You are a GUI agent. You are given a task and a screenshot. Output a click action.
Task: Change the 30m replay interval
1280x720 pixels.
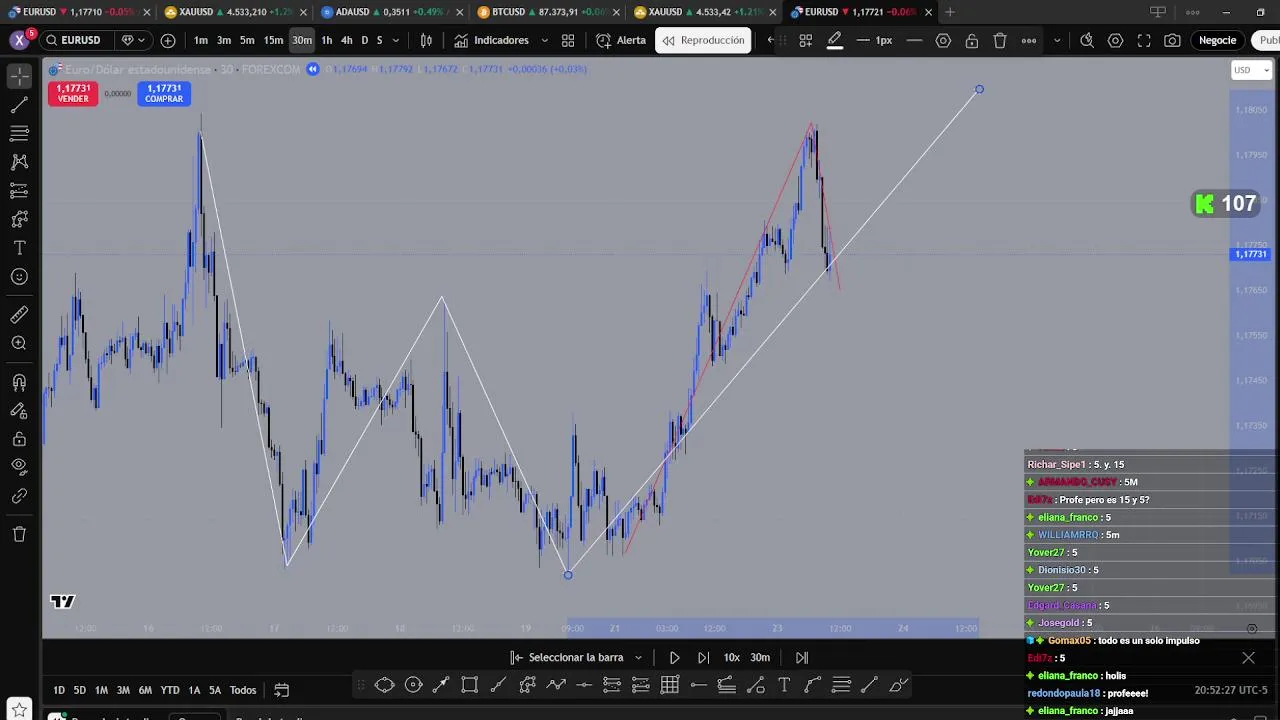(760, 657)
